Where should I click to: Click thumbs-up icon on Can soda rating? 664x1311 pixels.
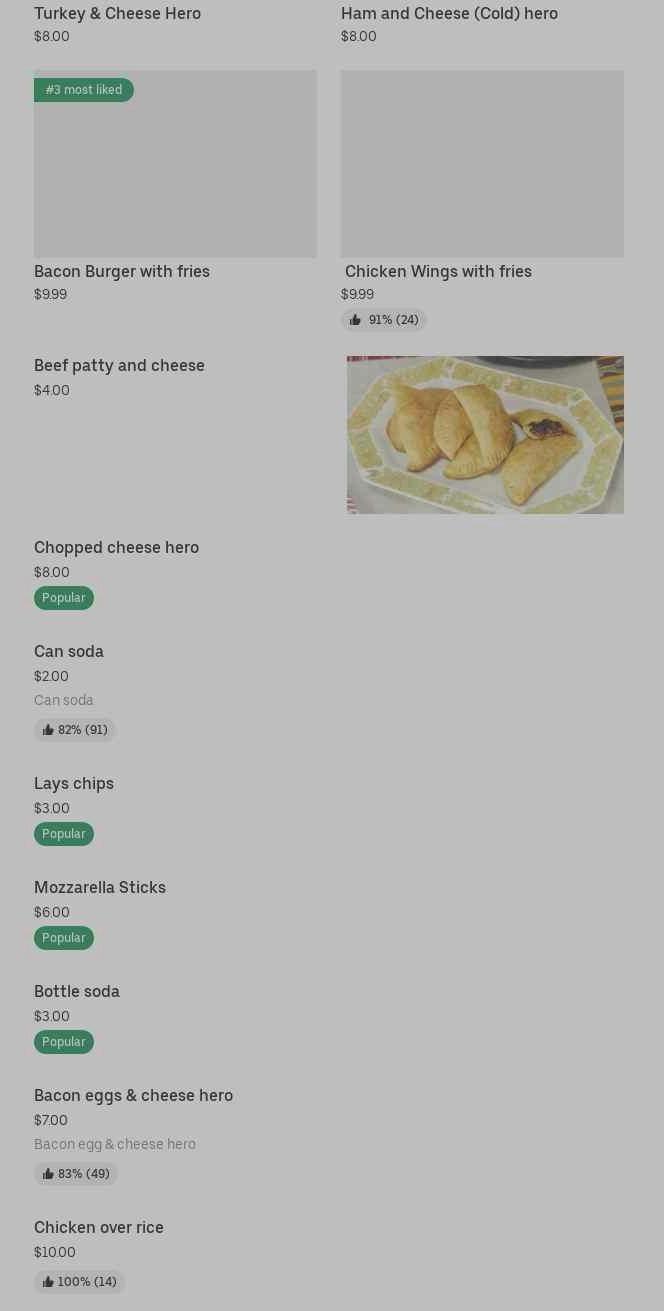coord(48,730)
